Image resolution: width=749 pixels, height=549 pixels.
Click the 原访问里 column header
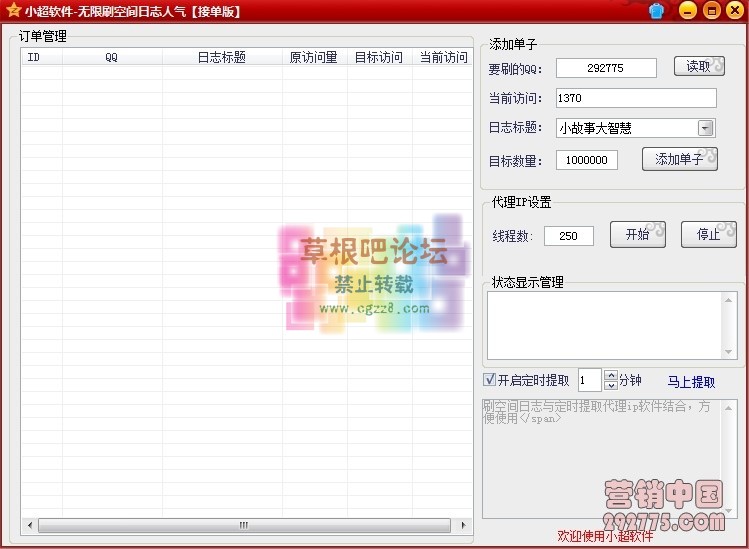(315, 57)
